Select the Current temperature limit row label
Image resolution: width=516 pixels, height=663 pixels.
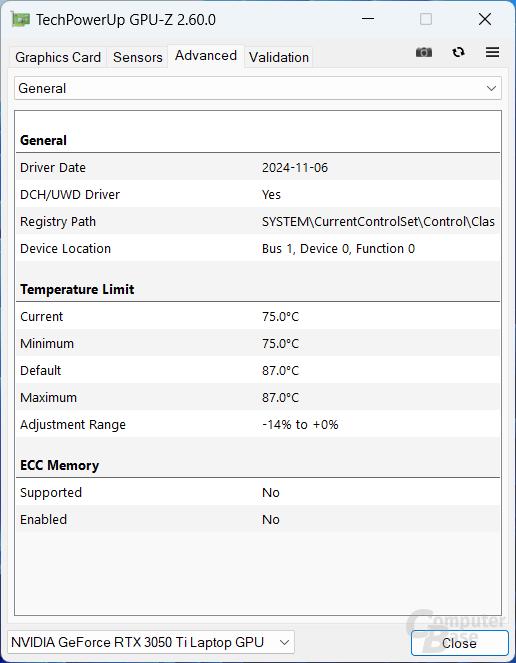click(41, 316)
